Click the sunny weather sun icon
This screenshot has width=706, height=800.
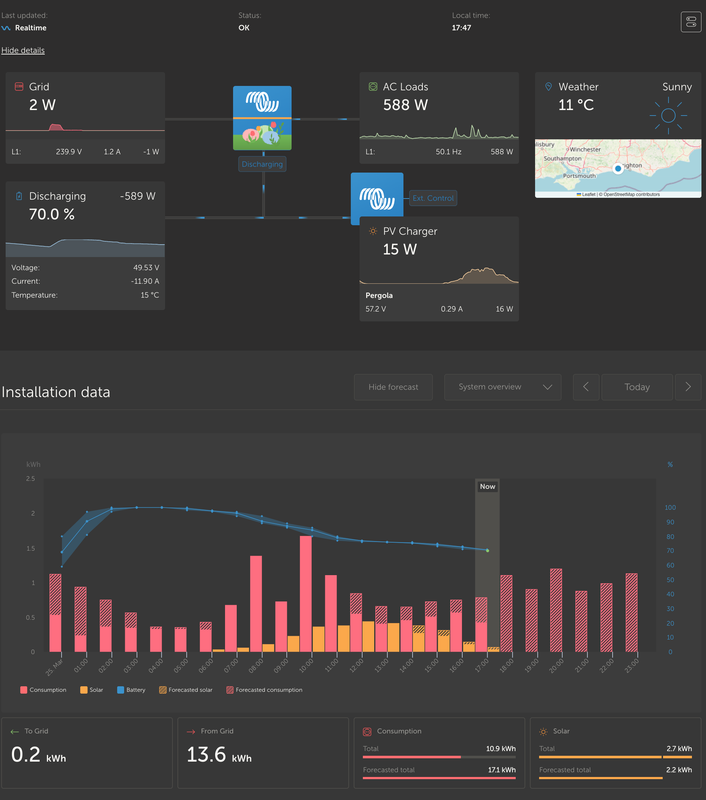click(x=668, y=116)
